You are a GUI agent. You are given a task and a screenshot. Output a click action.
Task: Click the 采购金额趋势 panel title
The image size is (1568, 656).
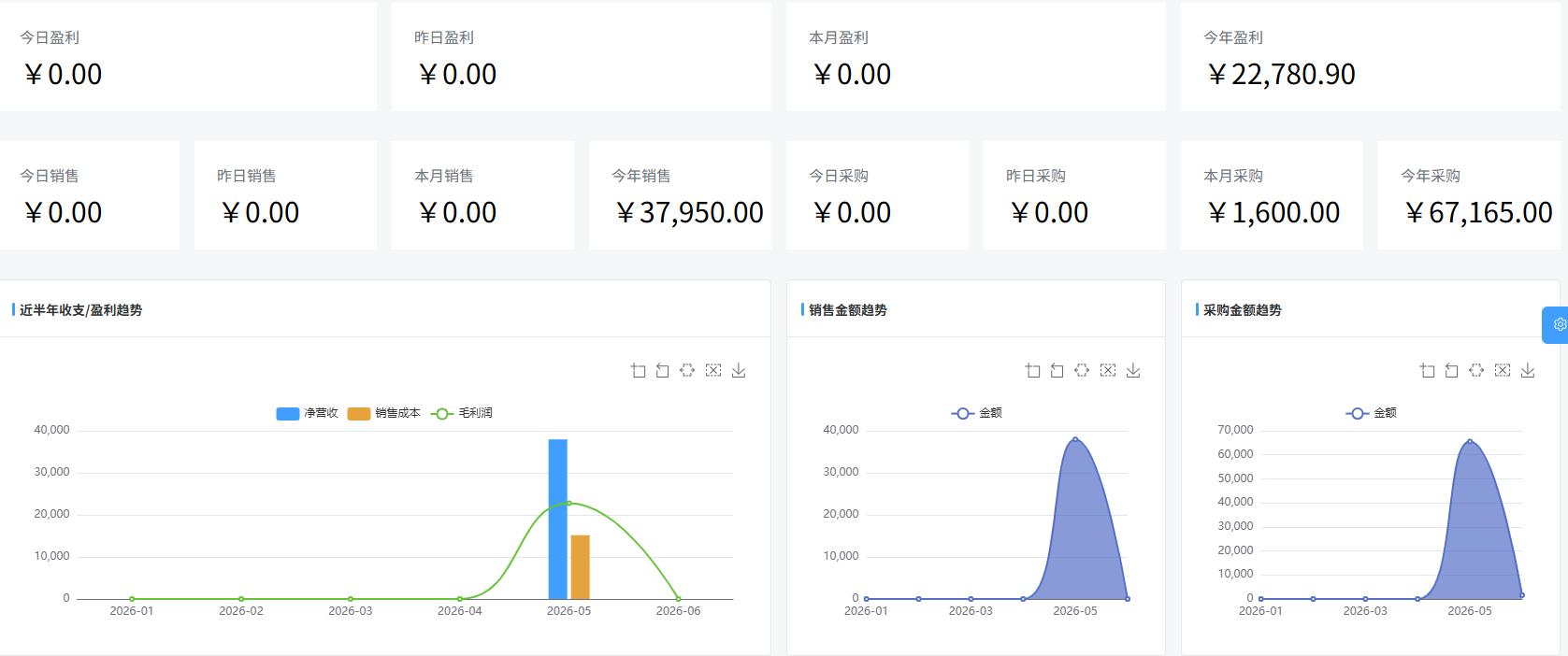[1243, 310]
